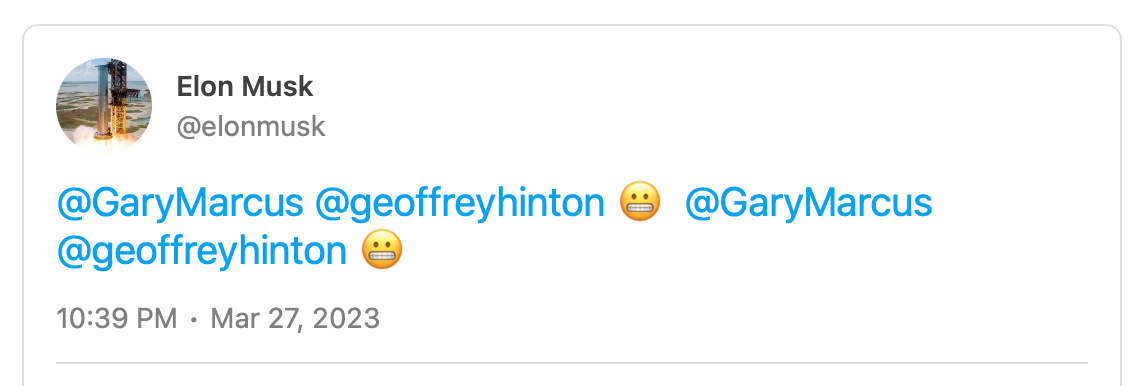Image resolution: width=1144 pixels, height=386 pixels.
Task: Click the horizontal divider below the timestamp
Action: click(572, 362)
